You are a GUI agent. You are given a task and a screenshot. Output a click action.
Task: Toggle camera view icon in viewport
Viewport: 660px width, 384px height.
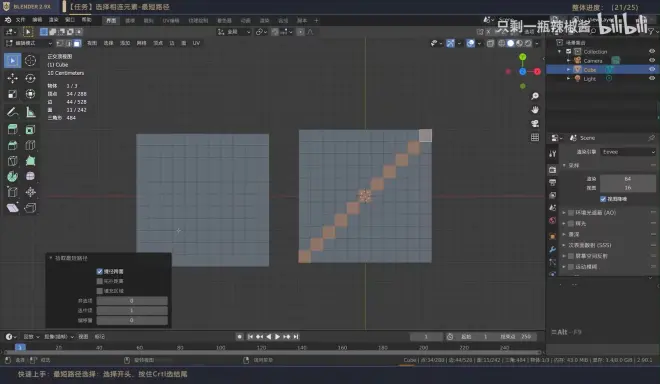tap(535, 123)
